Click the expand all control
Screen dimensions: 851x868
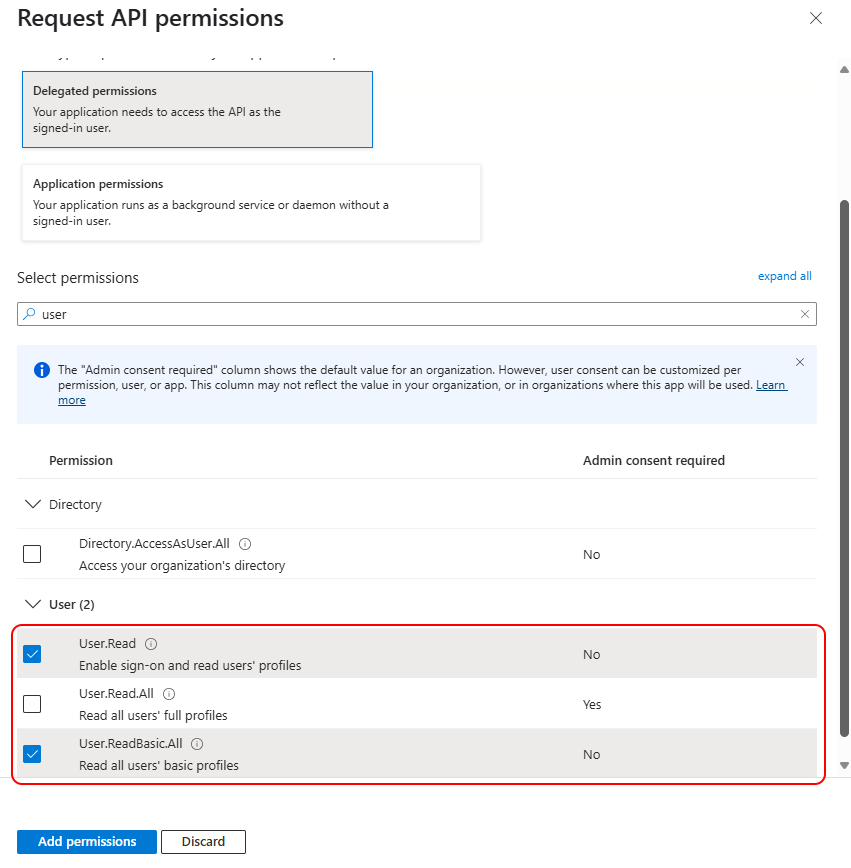tap(784, 276)
